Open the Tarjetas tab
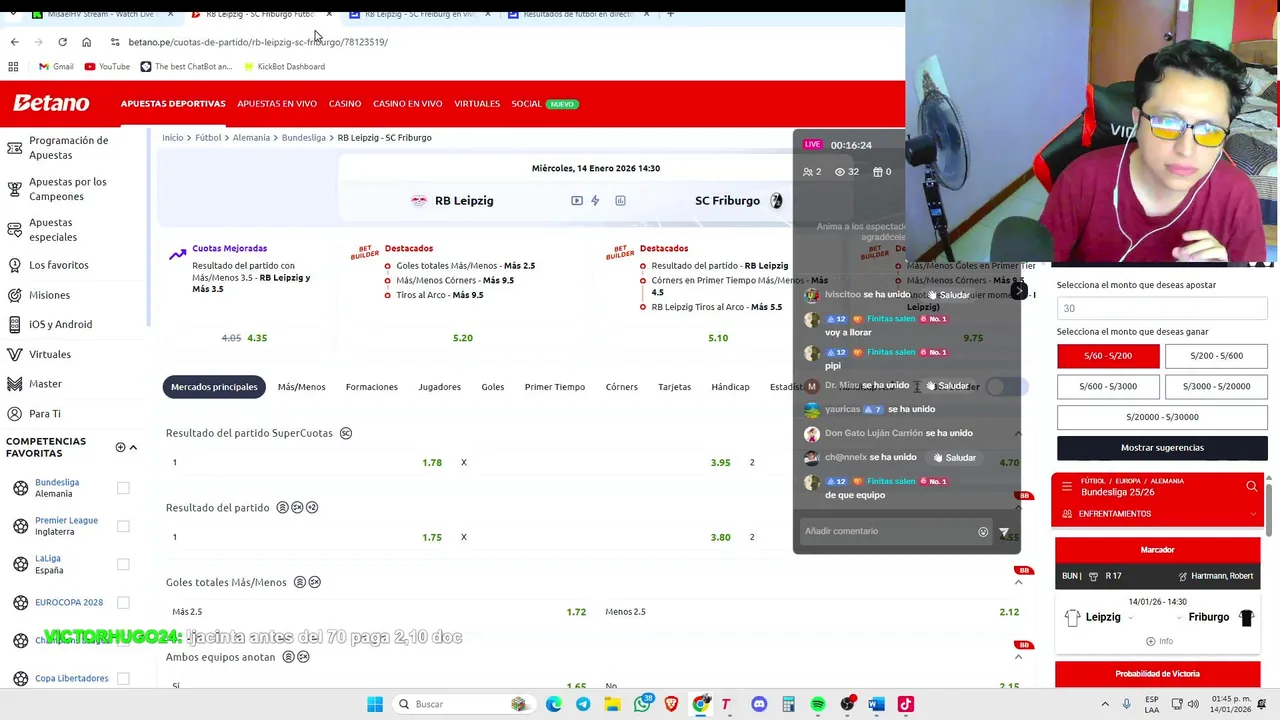Image resolution: width=1280 pixels, height=720 pixels. point(674,387)
